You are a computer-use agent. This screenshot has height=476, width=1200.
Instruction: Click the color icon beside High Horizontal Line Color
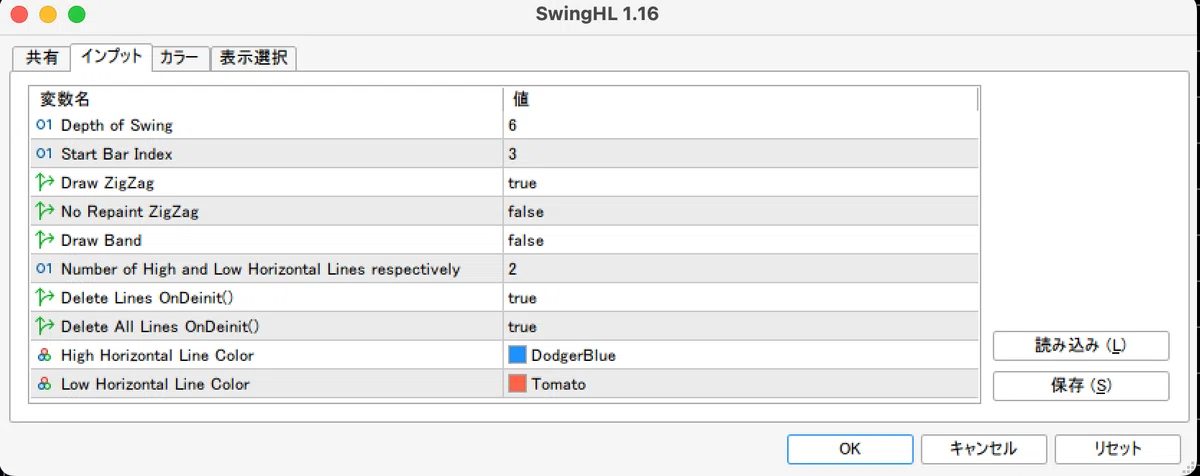coord(43,355)
